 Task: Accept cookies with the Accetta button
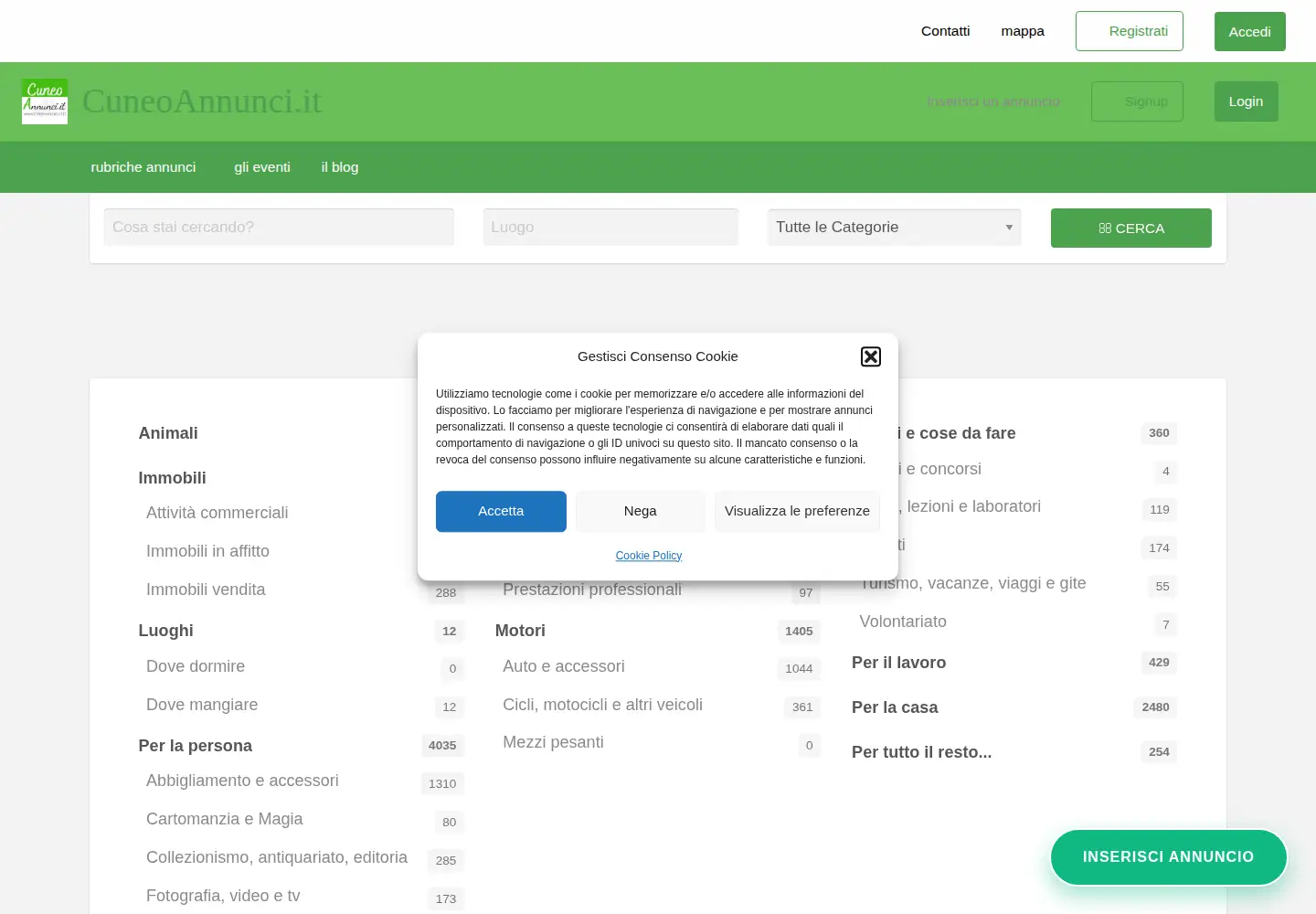click(501, 511)
